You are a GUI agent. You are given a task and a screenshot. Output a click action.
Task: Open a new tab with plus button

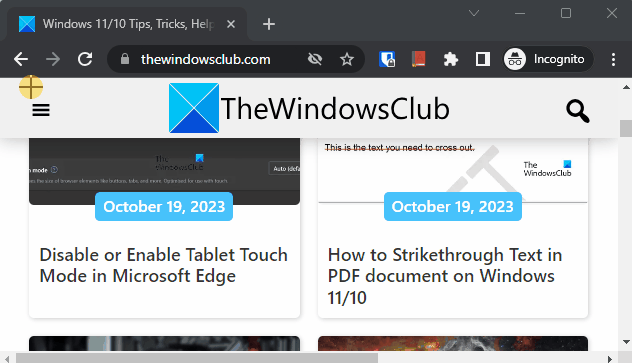point(269,24)
